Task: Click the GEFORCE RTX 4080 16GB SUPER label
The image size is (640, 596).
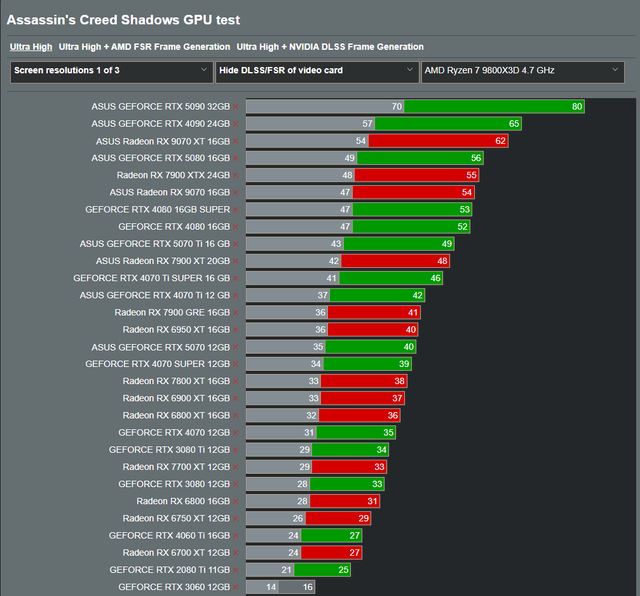Action: point(158,210)
